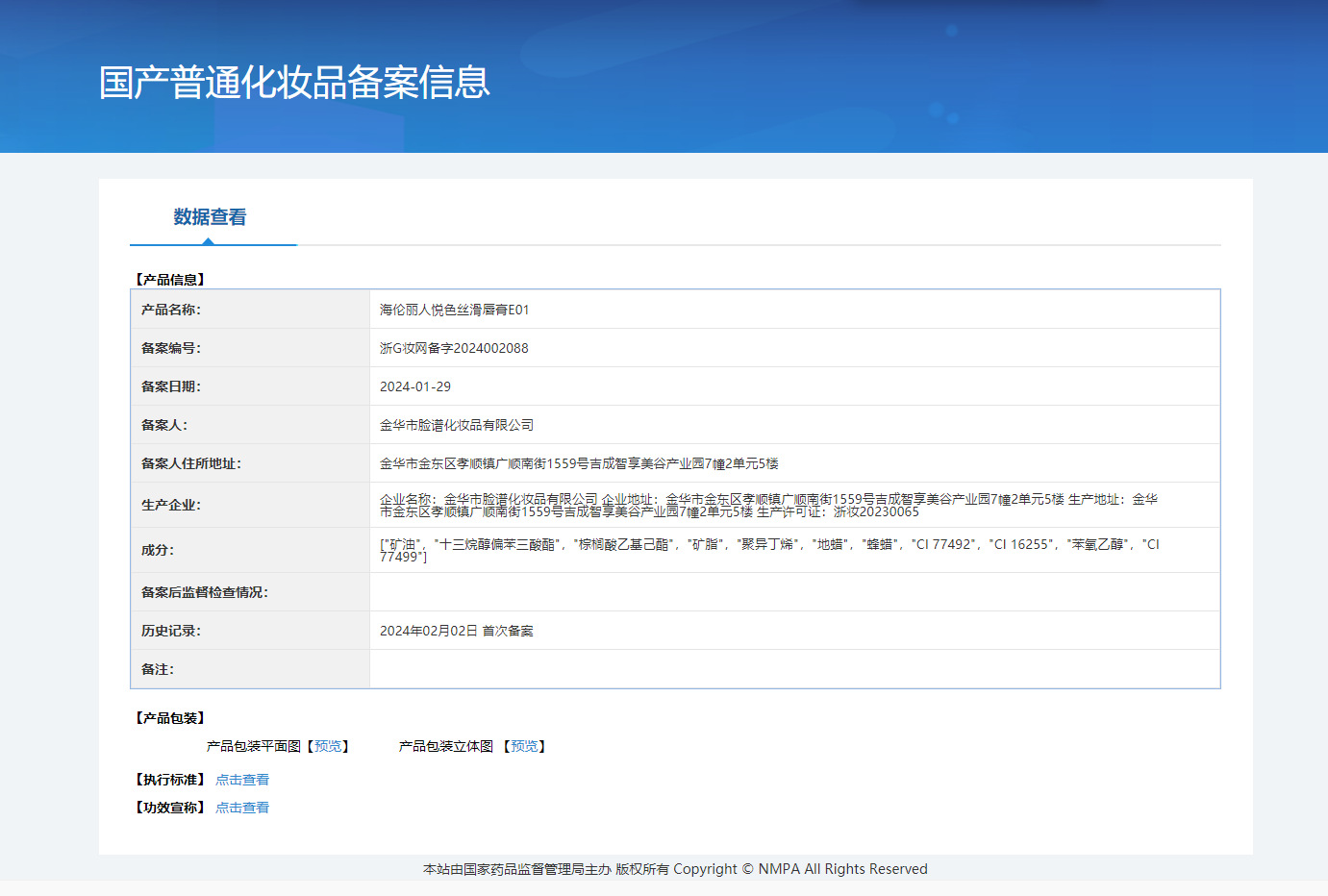Viewport: 1328px width, 896px height.
Task: Click the filing number 浙G妆网备字2024002088
Action: [454, 348]
